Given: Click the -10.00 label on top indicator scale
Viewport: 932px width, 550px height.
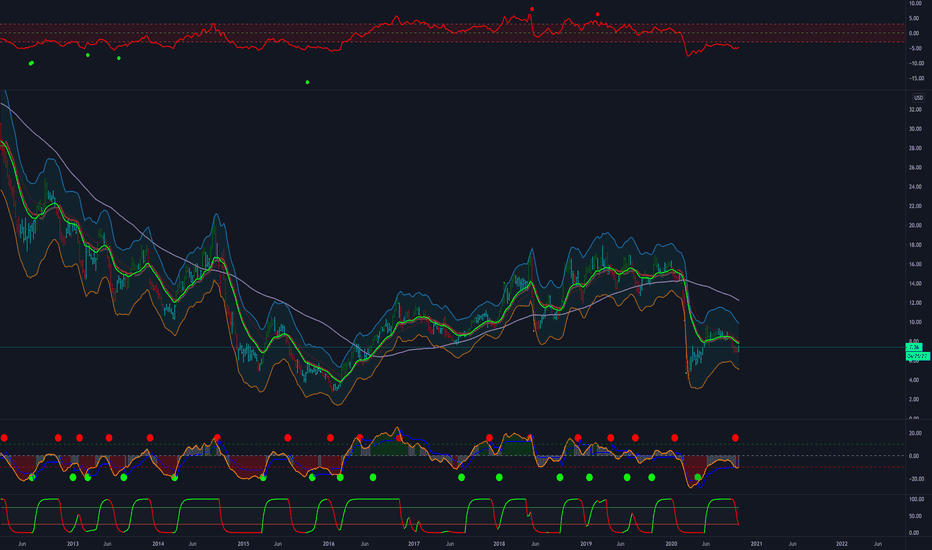Looking at the screenshot, I should (915, 64).
